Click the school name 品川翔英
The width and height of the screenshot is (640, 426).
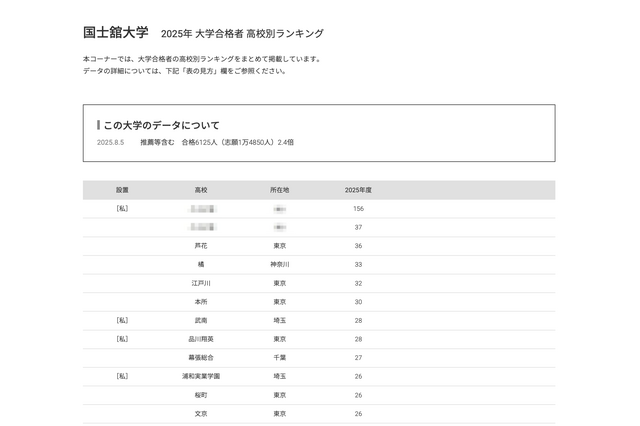(201, 339)
